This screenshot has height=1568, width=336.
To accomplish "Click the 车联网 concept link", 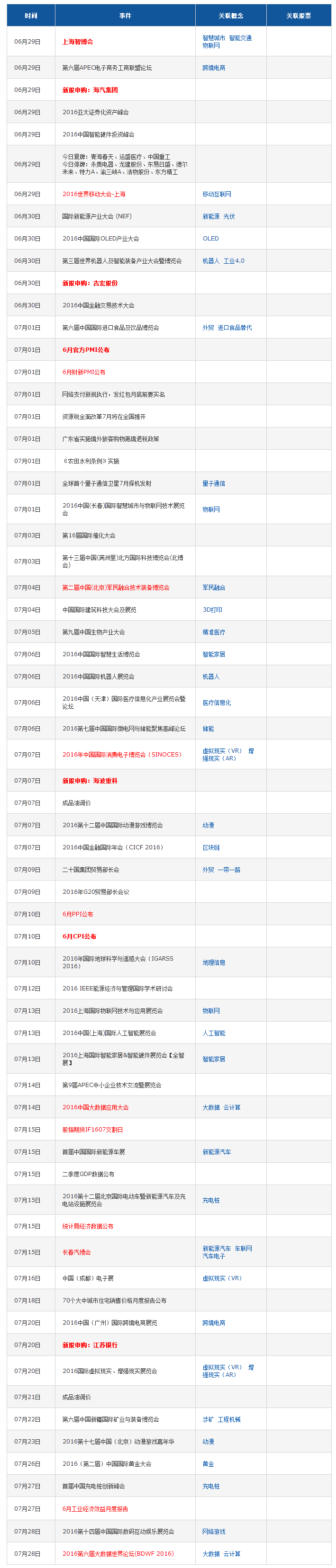I will (x=243, y=1248).
